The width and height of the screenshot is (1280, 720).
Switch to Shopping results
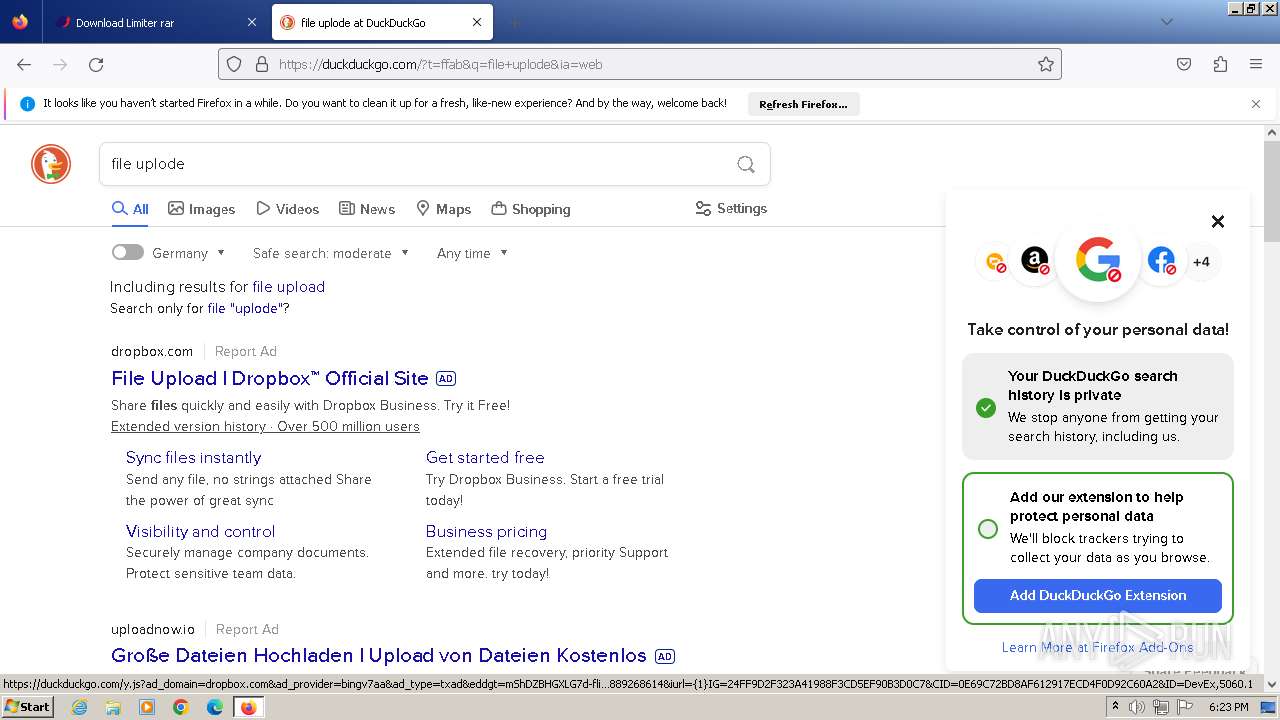click(x=531, y=209)
